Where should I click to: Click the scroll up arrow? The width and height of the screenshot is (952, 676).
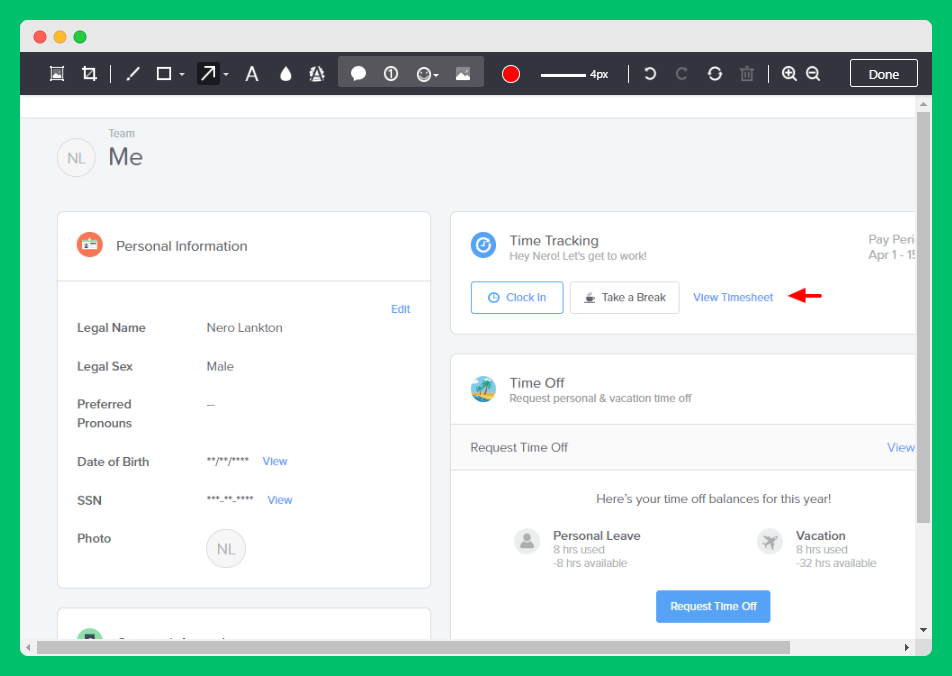click(923, 104)
